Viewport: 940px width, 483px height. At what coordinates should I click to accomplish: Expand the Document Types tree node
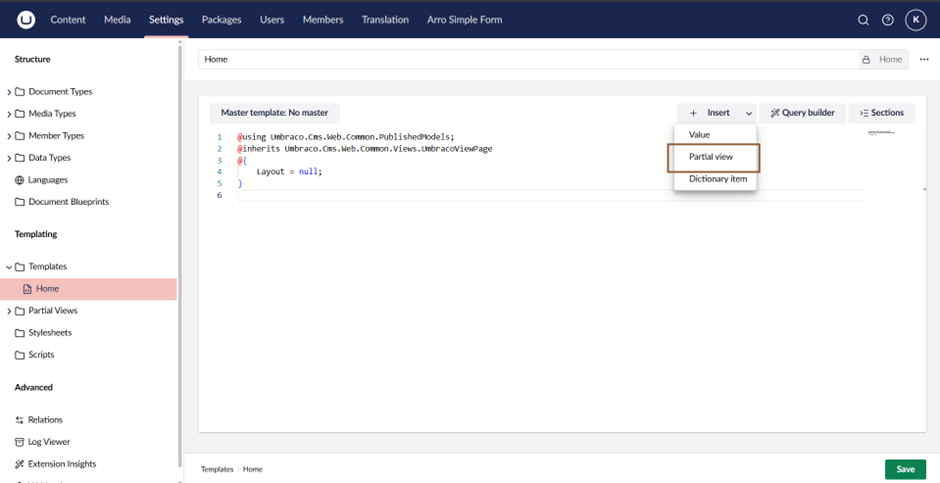[x=9, y=92]
